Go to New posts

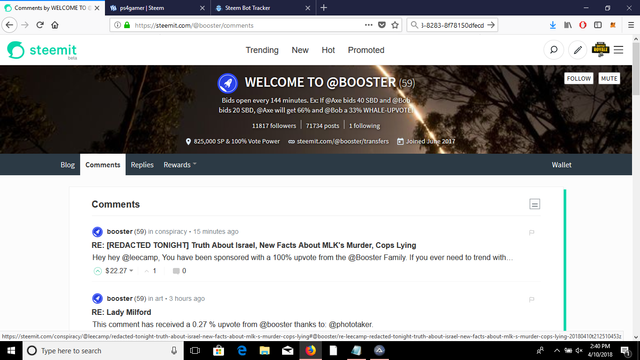[x=300, y=50]
